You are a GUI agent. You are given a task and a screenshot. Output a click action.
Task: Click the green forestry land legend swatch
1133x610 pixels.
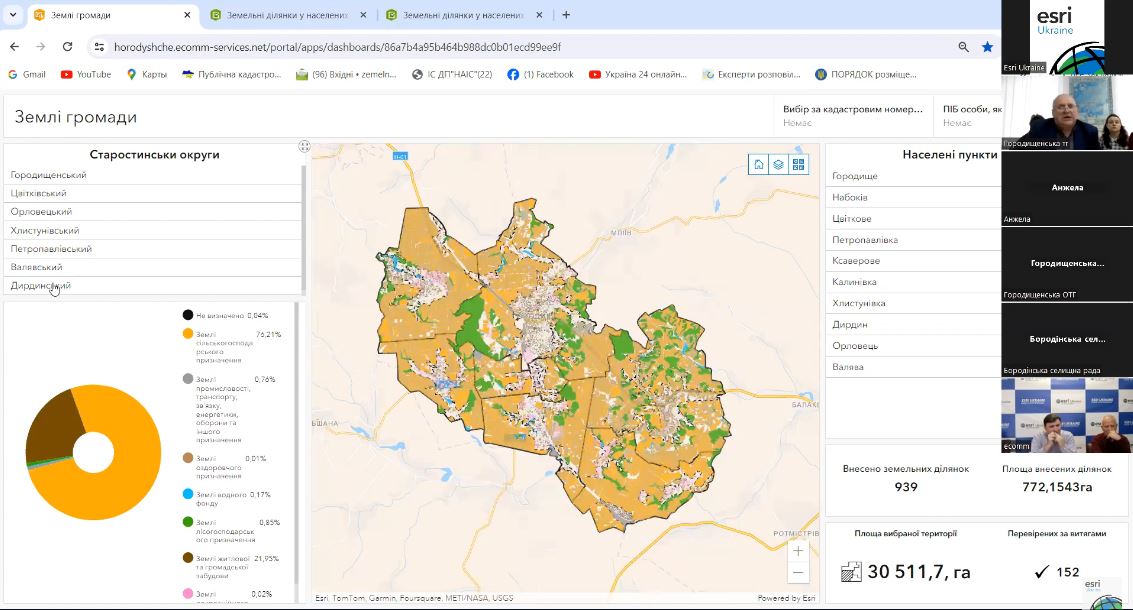[188, 522]
